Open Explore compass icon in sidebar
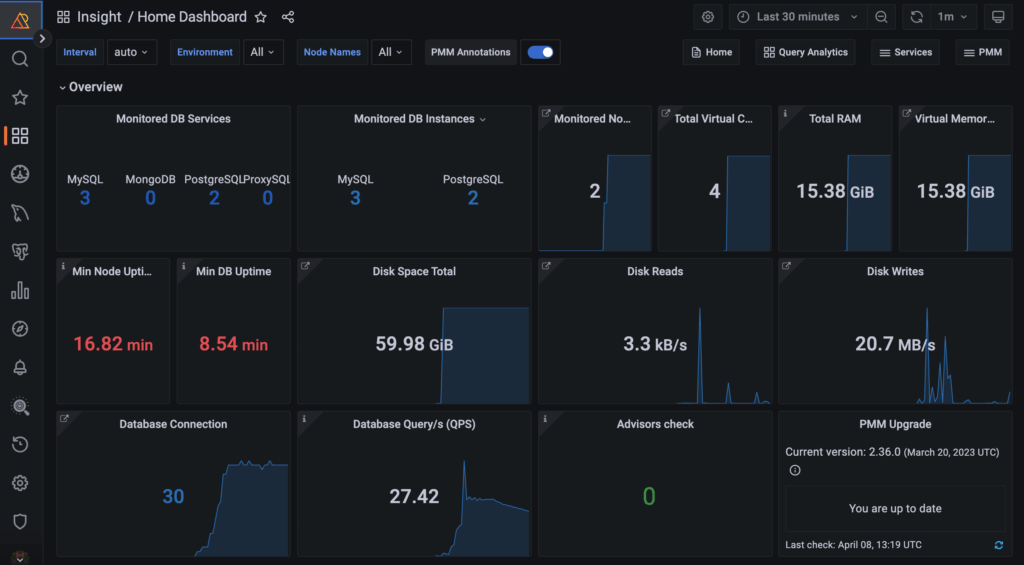 coord(20,329)
